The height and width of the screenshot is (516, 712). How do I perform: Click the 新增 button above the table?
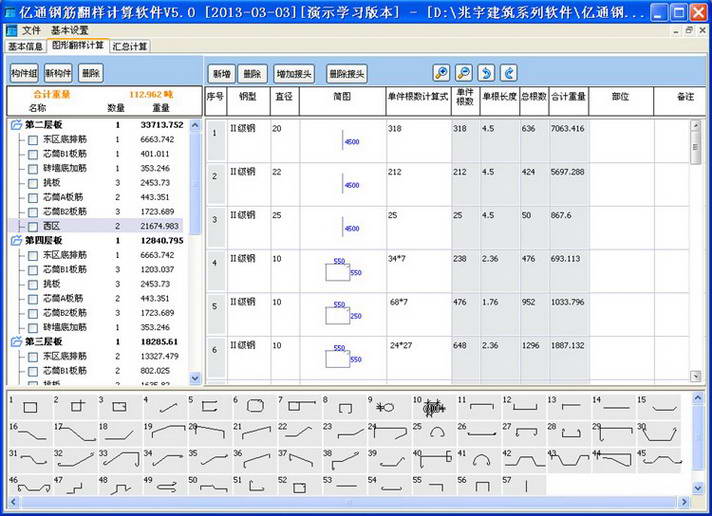222,74
